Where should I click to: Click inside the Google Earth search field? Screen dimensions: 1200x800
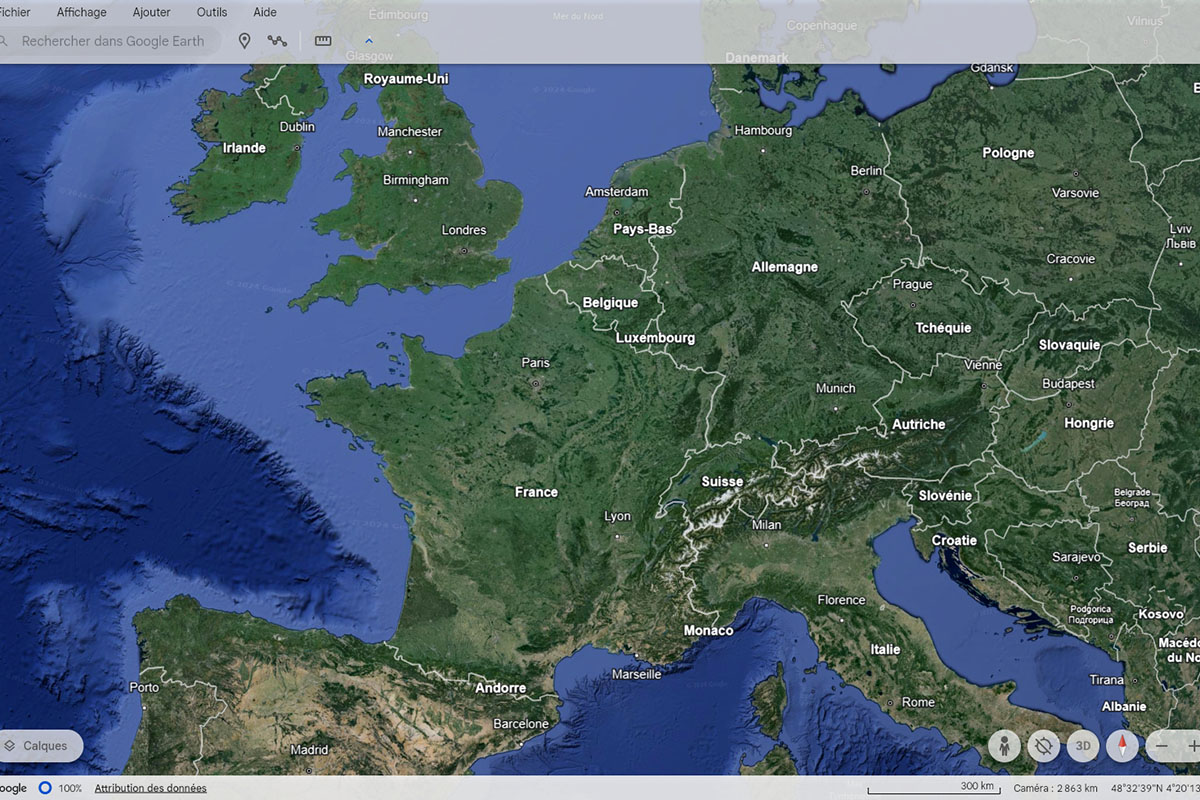(x=120, y=41)
